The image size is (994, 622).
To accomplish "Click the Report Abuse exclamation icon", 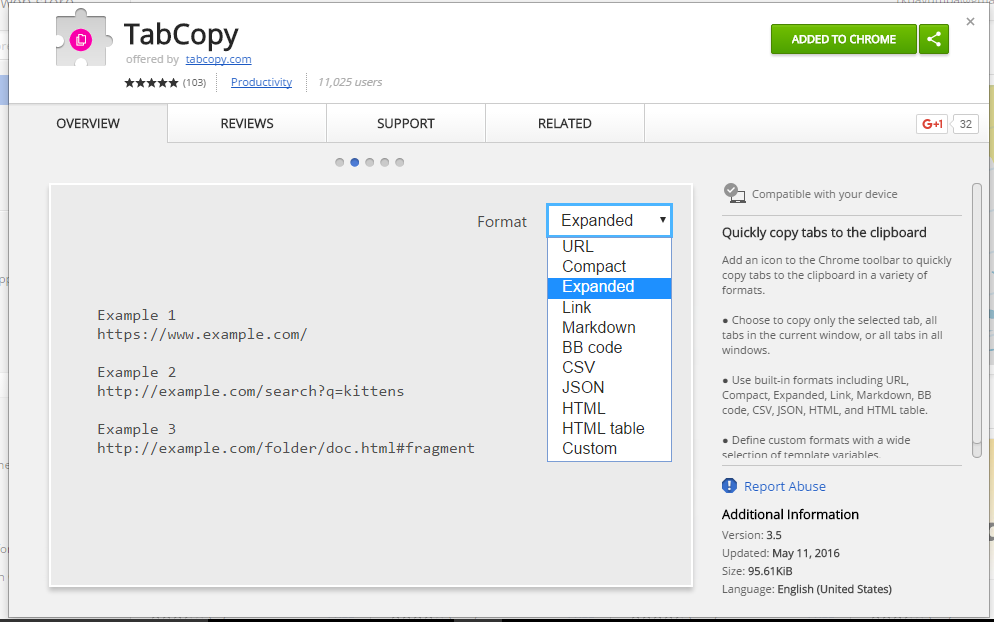I will (730, 485).
